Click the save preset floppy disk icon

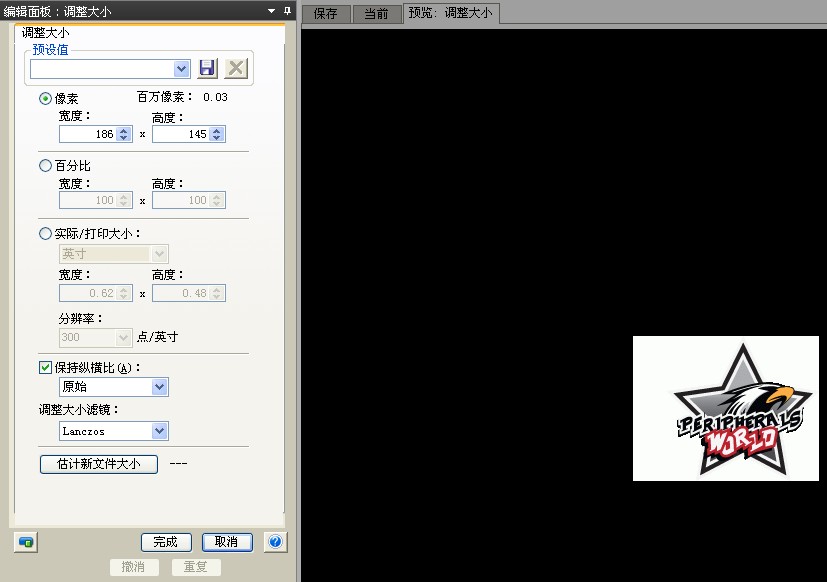208,68
